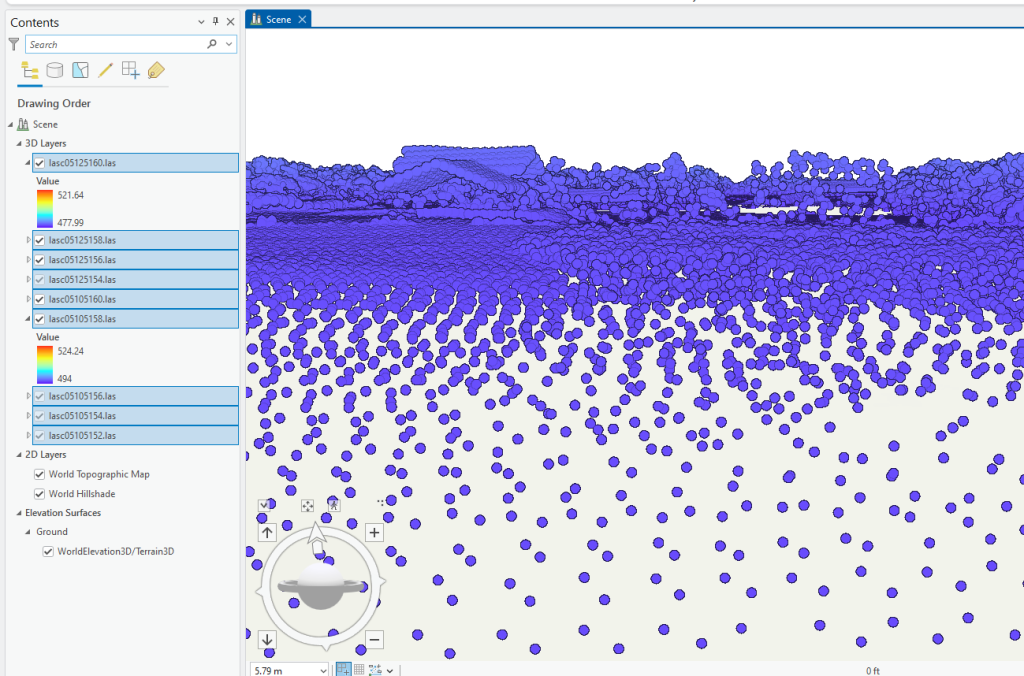Select List By Data Source icon

(55, 70)
